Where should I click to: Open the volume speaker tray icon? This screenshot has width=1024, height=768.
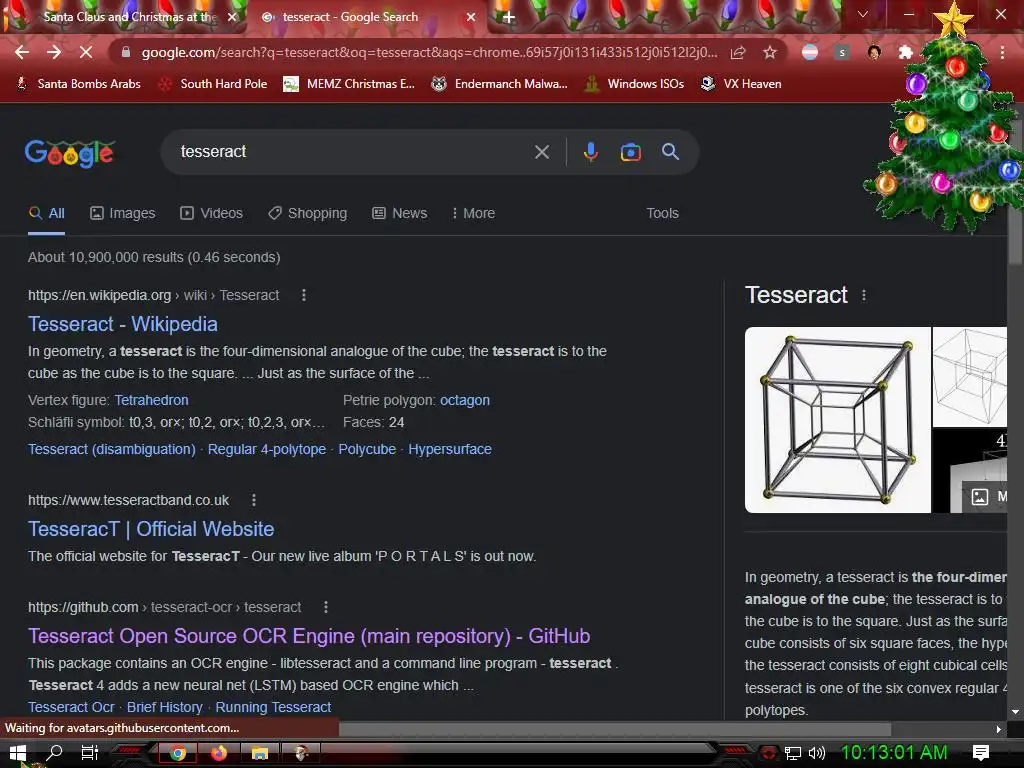(816, 753)
